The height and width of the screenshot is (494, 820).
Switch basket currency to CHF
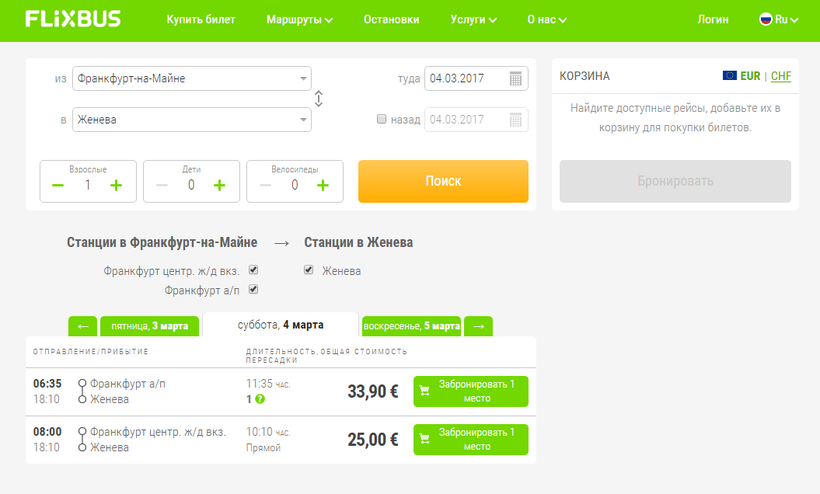[780, 76]
